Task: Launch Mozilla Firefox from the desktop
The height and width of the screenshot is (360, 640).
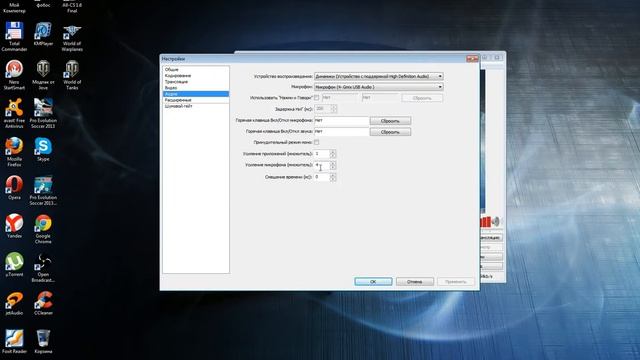Action: pyautogui.click(x=14, y=151)
